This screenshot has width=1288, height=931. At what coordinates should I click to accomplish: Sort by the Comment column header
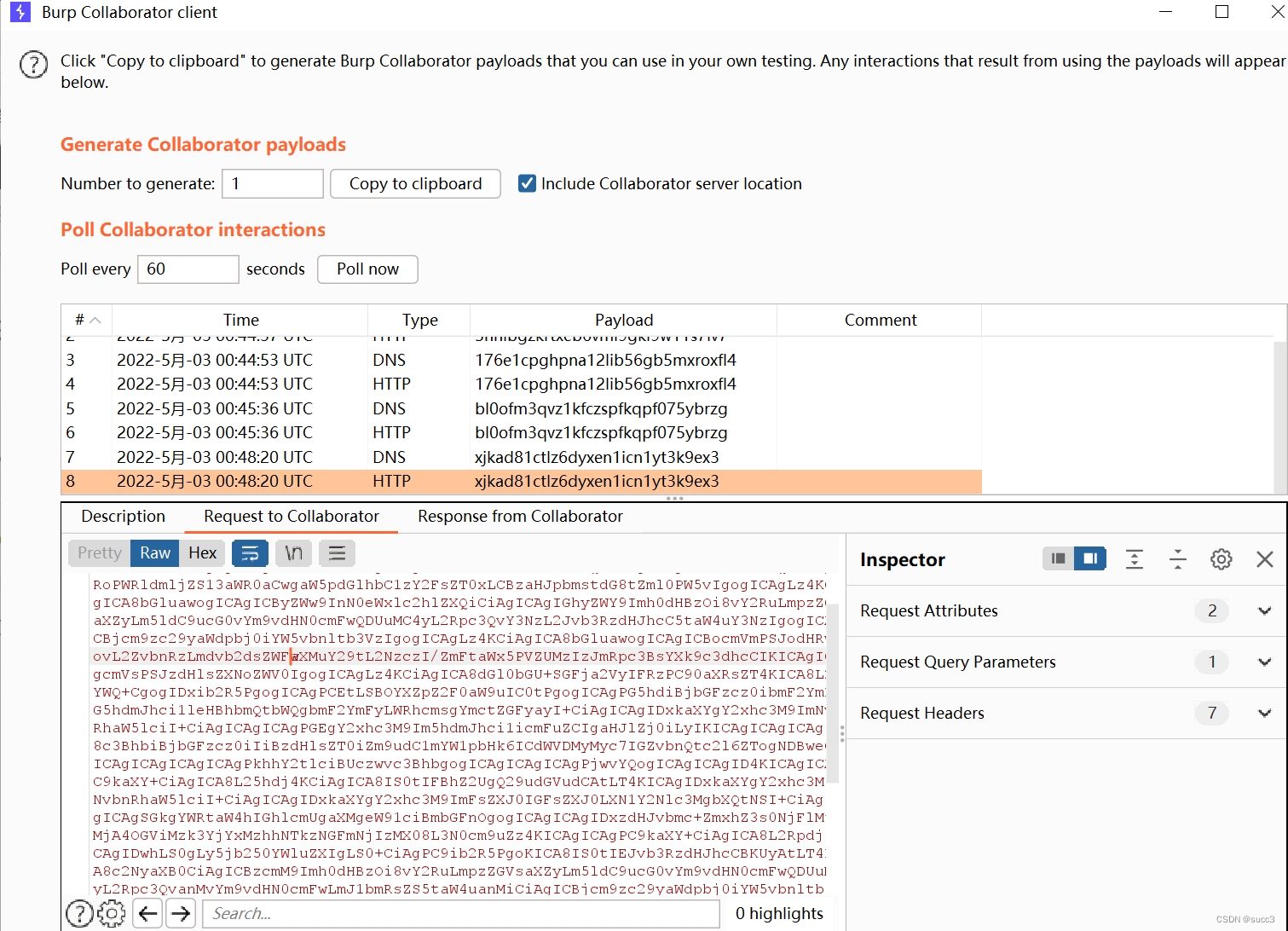880,320
